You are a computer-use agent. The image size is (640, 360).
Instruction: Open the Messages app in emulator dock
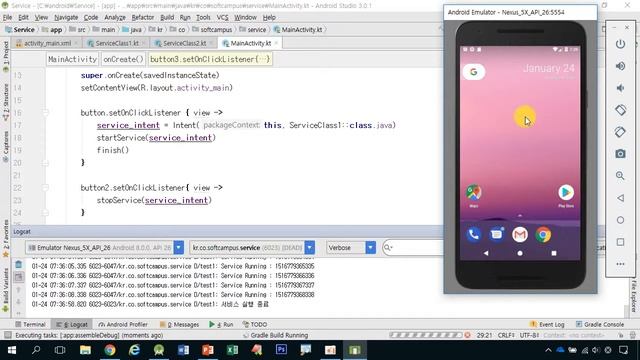(496, 235)
